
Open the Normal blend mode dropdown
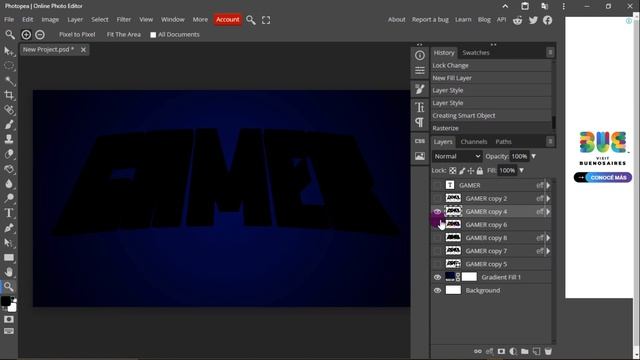point(457,156)
